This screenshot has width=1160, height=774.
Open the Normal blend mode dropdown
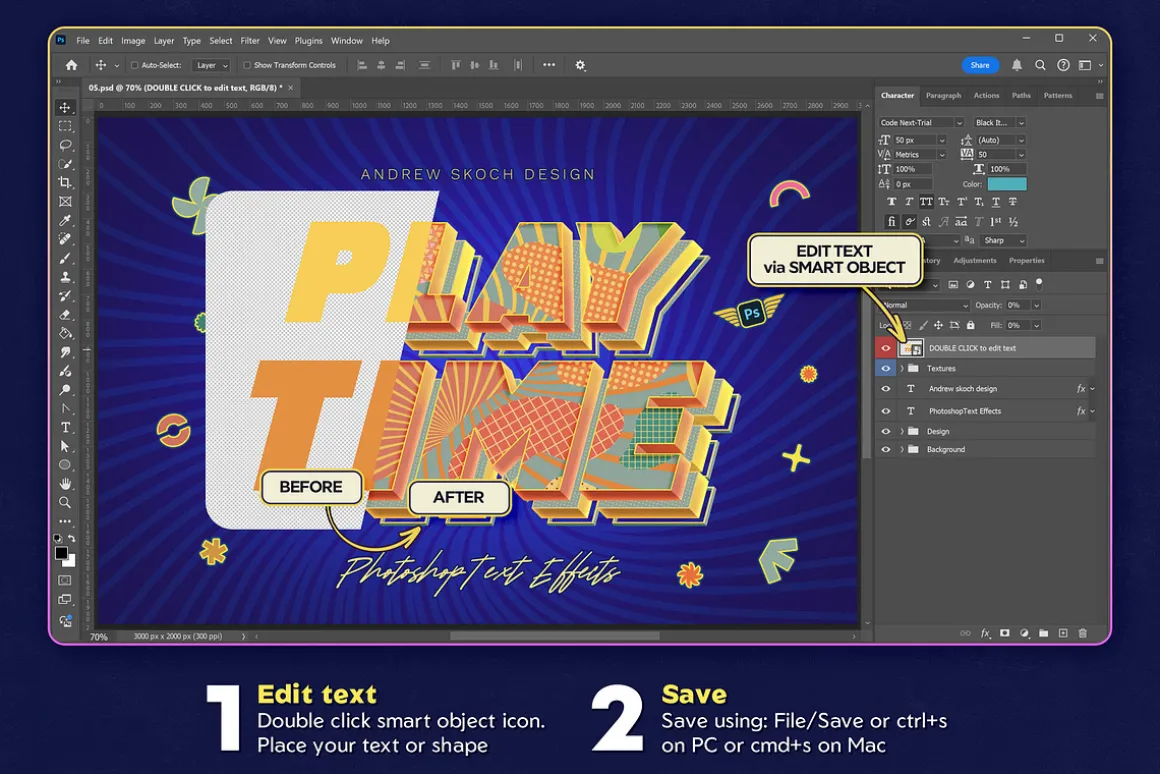pyautogui.click(x=925, y=305)
